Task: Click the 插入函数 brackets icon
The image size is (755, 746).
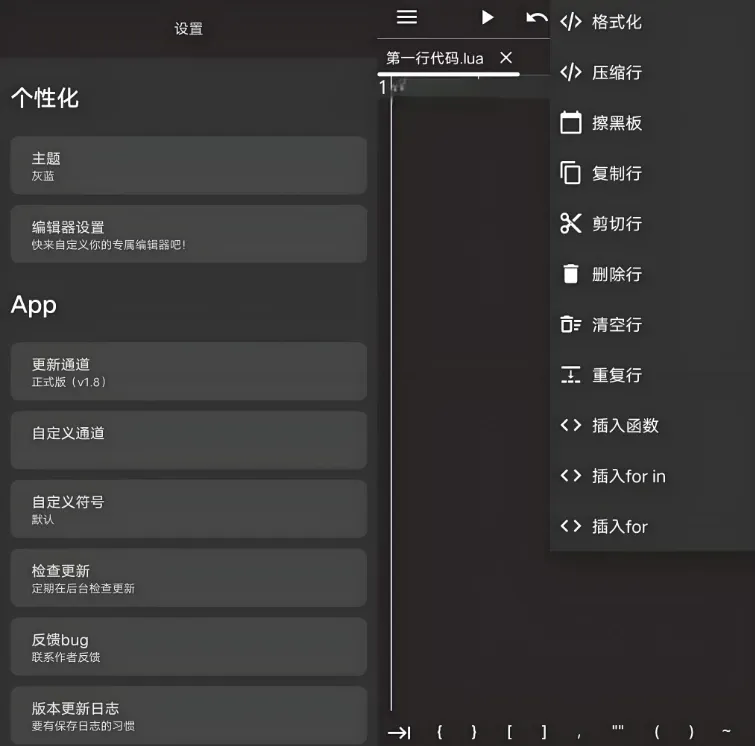Action: click(x=571, y=425)
